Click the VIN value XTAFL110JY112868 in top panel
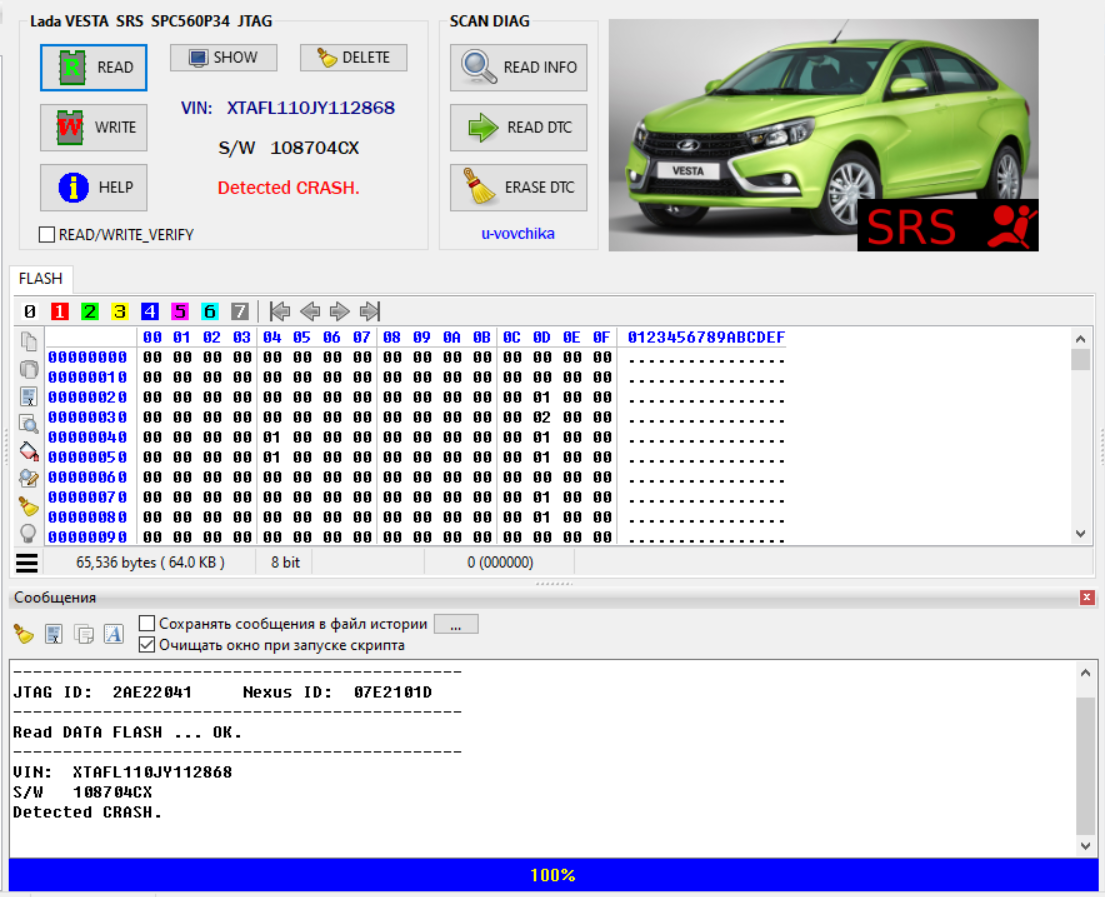This screenshot has height=897, width=1105. pos(311,108)
